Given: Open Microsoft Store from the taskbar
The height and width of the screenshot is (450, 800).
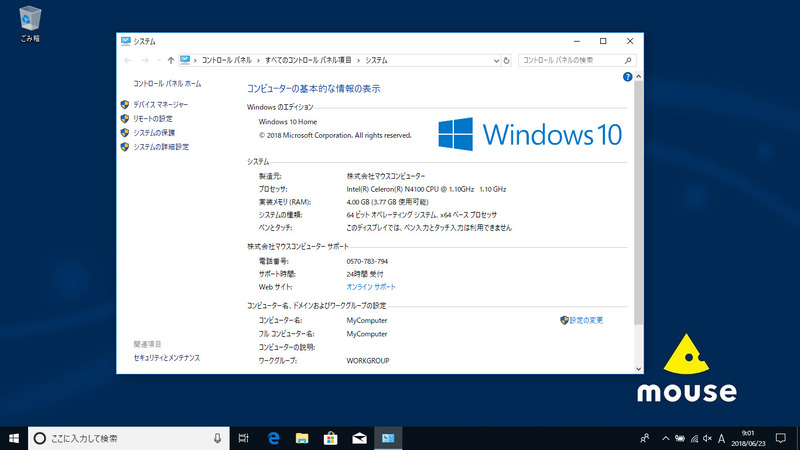Looking at the screenshot, I should 331,438.
